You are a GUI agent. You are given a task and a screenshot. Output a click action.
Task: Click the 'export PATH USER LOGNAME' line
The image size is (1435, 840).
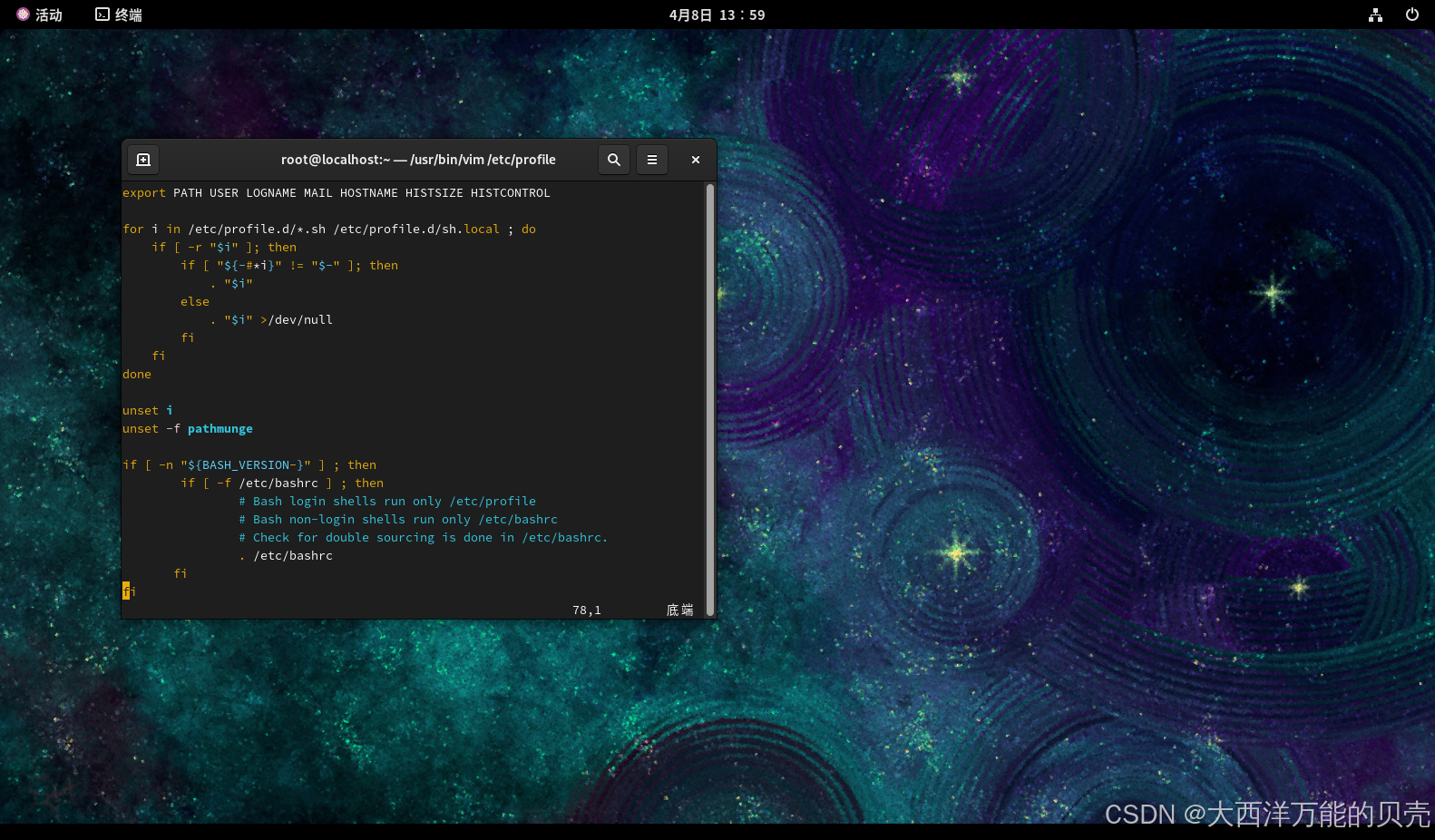tap(337, 193)
